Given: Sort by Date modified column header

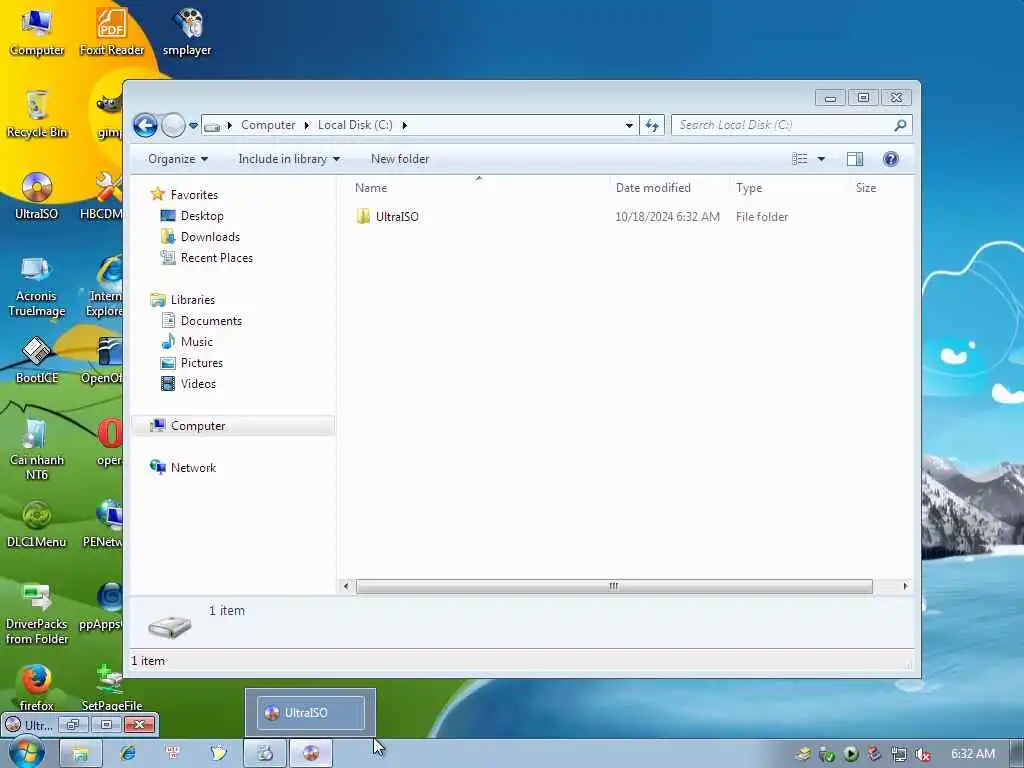Looking at the screenshot, I should 653,188.
